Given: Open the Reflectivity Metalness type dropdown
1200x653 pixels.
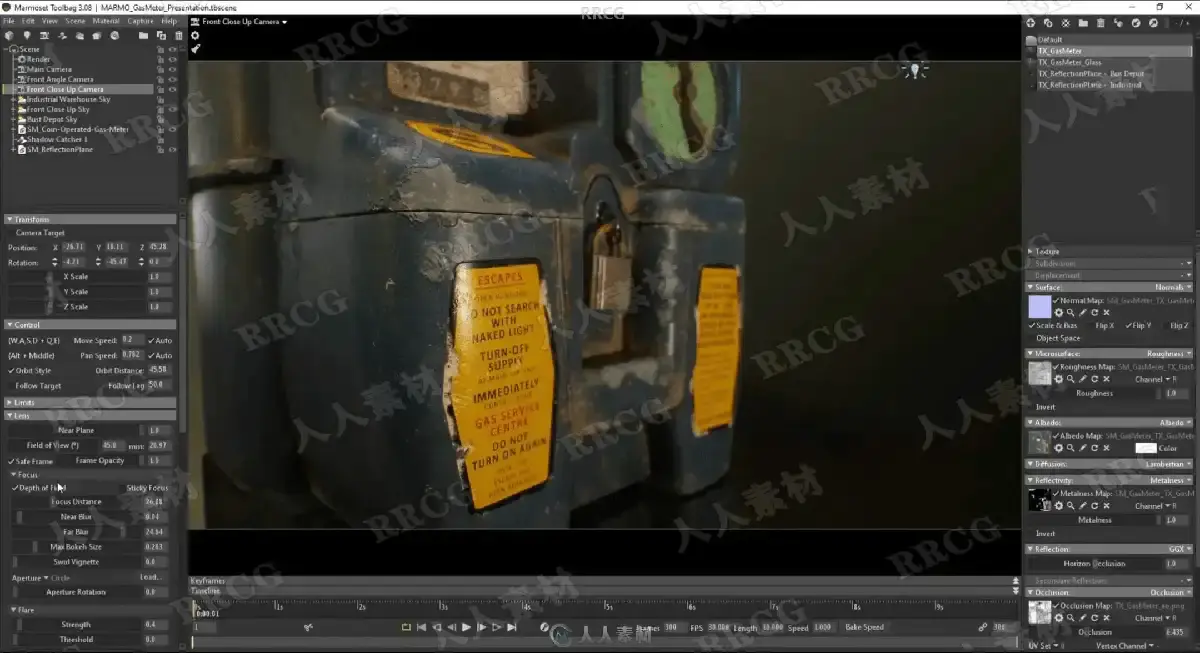Looking at the screenshot, I should coord(1168,480).
